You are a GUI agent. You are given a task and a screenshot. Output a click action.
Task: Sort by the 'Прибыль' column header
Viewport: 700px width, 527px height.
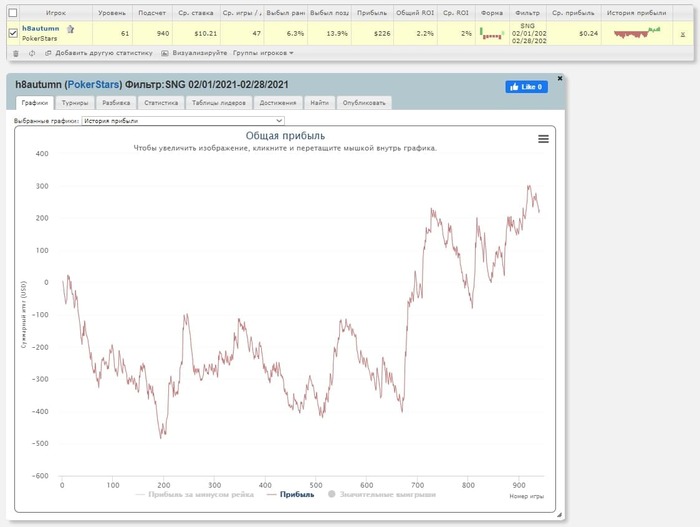[x=372, y=13]
